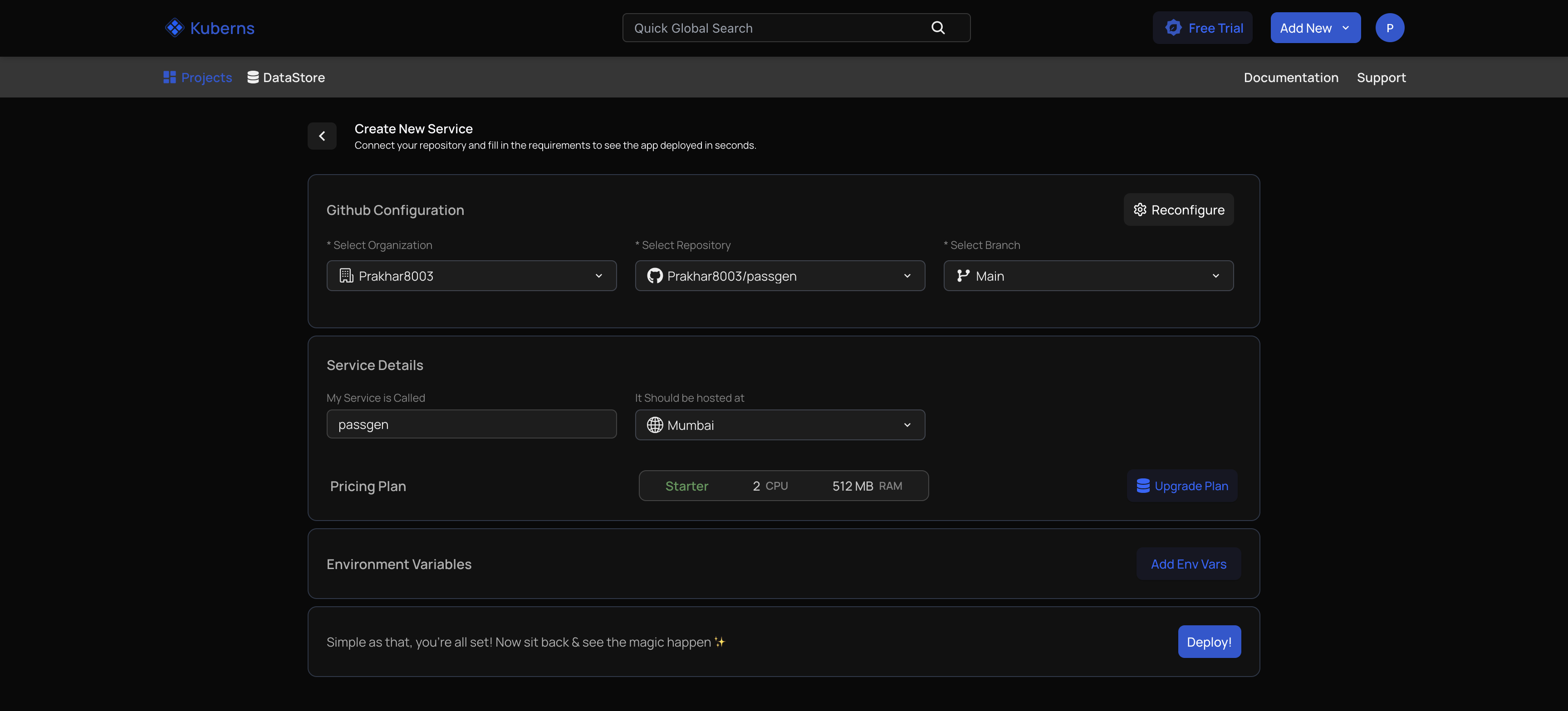
Task: Click the git branch icon next to Main
Action: pos(964,276)
